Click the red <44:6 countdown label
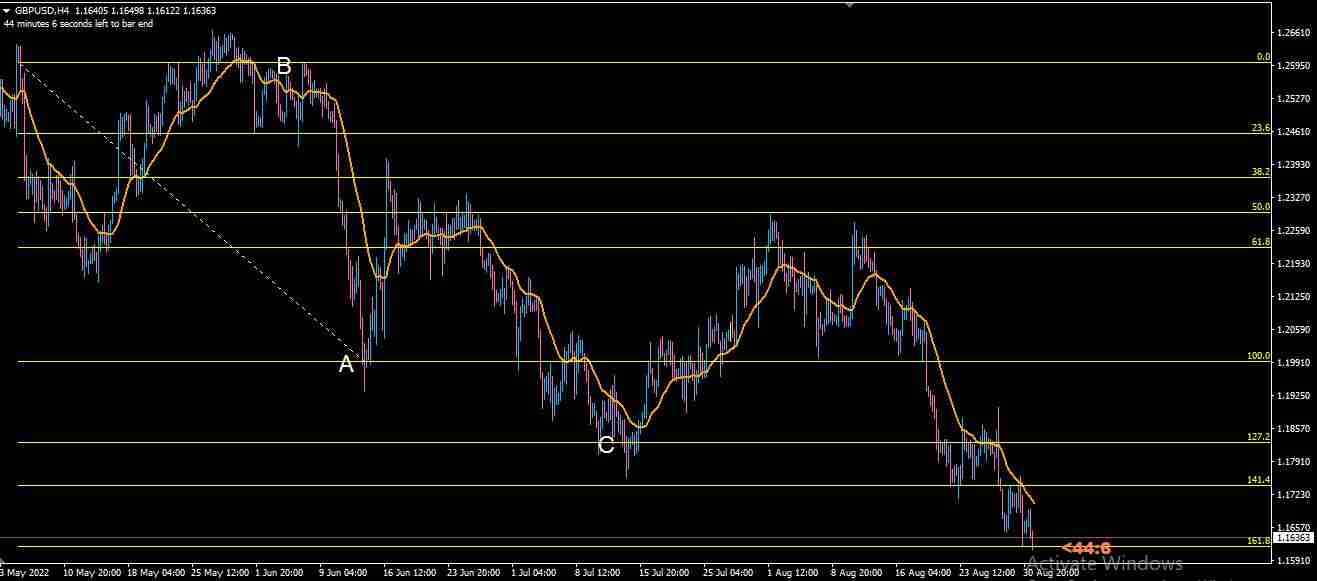1317x581 pixels. (1086, 548)
